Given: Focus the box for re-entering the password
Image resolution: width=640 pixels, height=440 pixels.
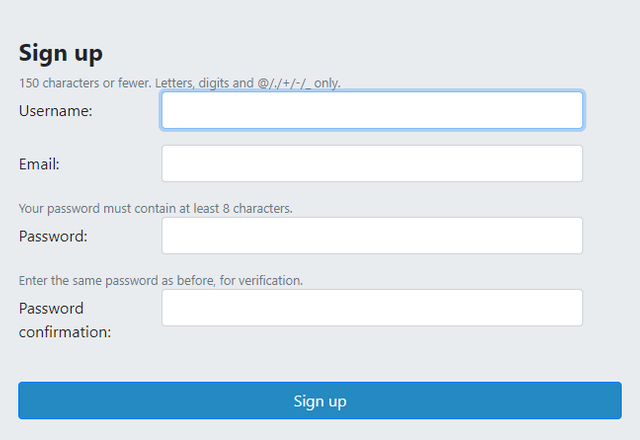Looking at the screenshot, I should click(x=372, y=308).
